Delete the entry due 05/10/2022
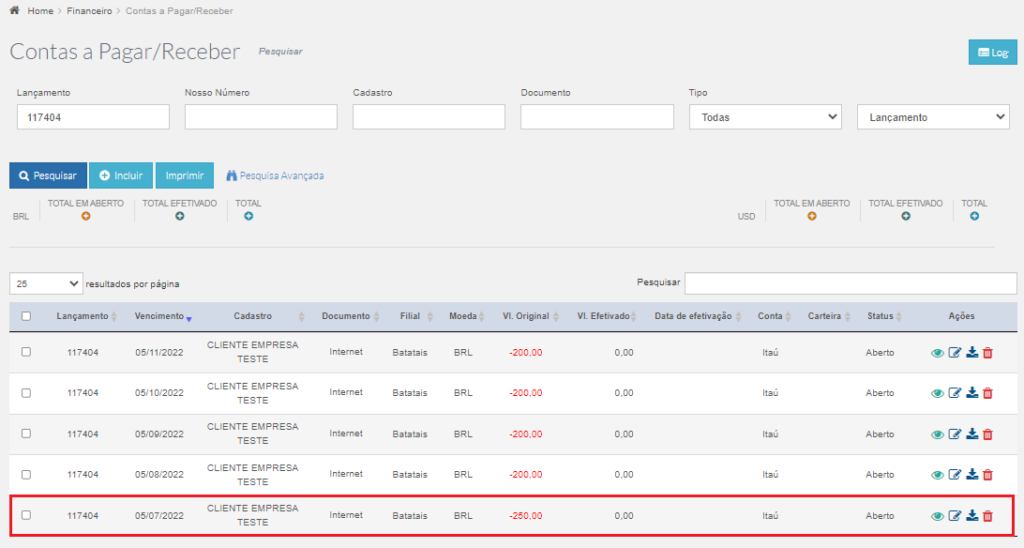 [987, 393]
